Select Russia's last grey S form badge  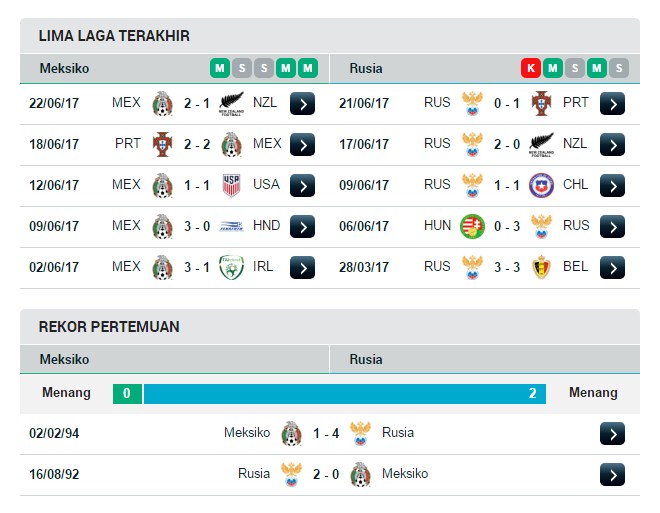pyautogui.click(x=619, y=68)
